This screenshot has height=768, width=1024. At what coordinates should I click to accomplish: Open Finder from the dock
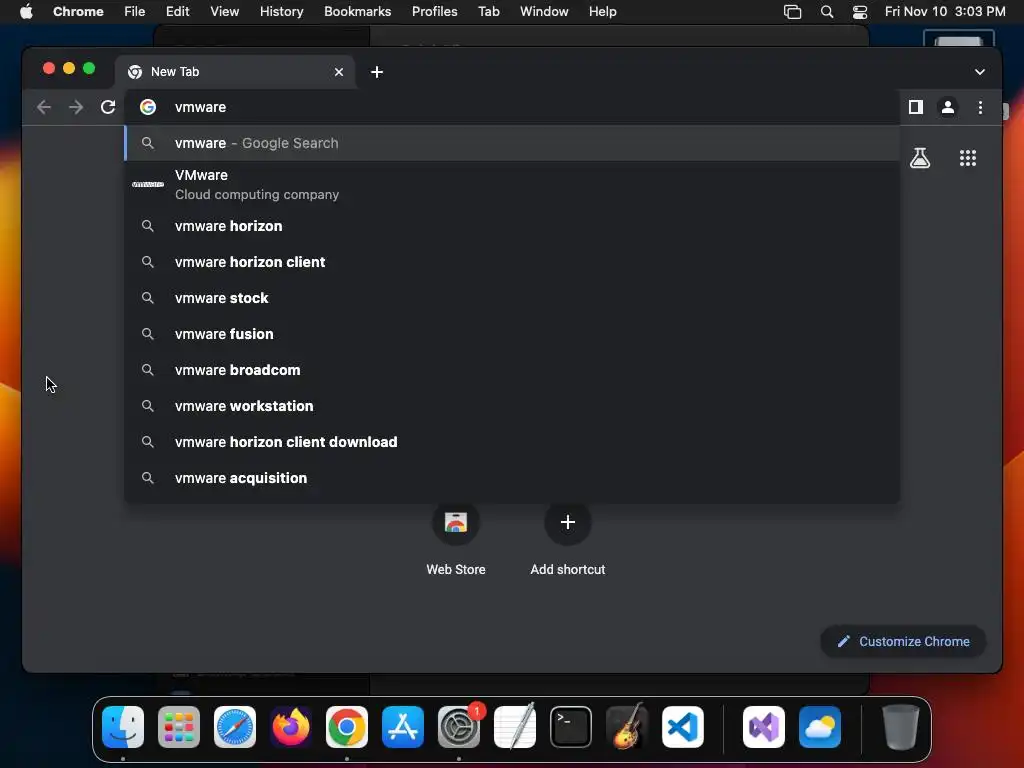123,727
